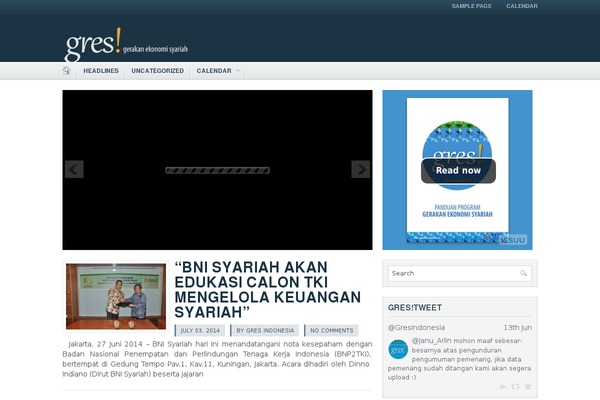The image size is (600, 400).
Task: Click the gerakan ekonomi syariah tagline
Action: pyautogui.click(x=155, y=49)
